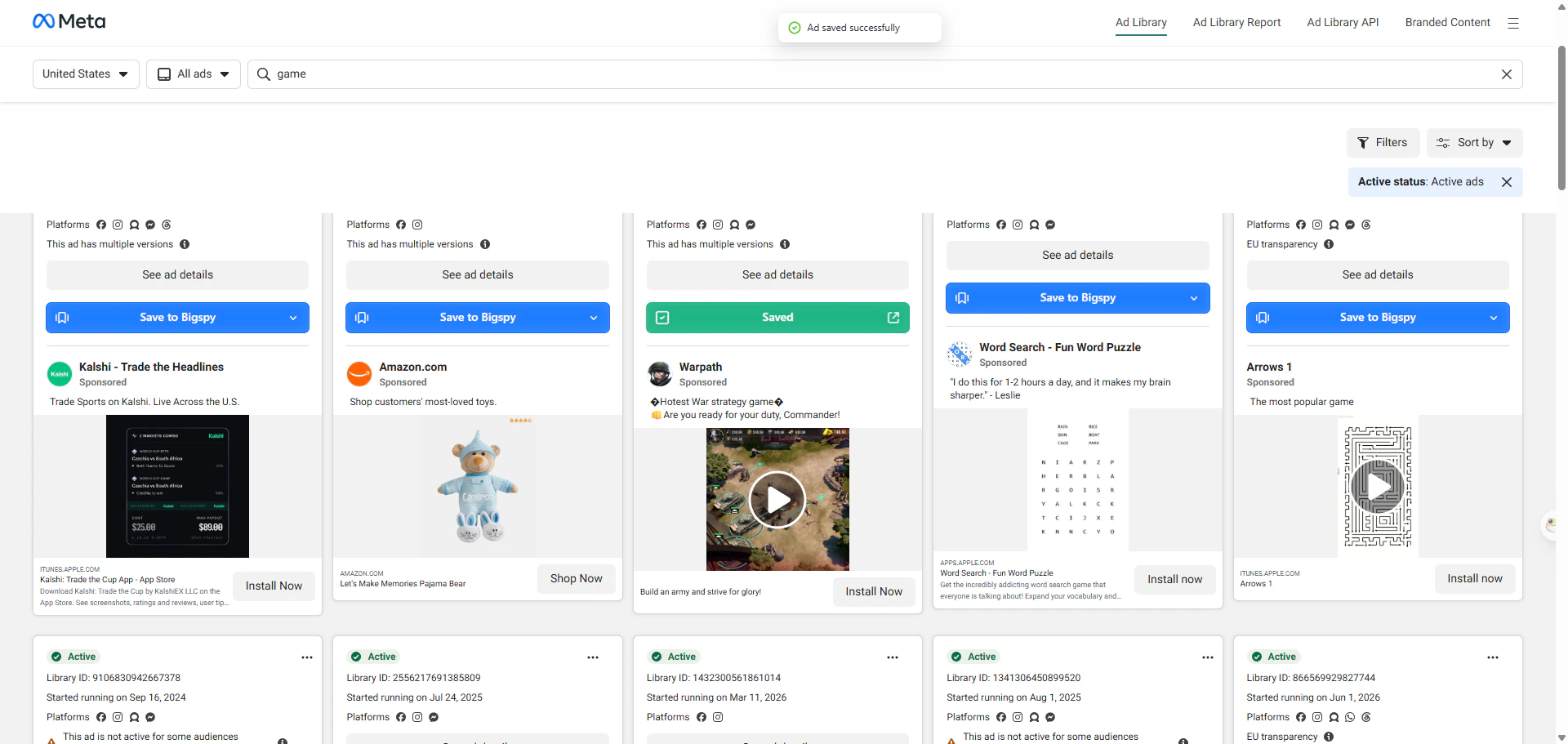Open the Word Search puzzle ad image
Viewport: 1568px width, 744px height.
1078,480
